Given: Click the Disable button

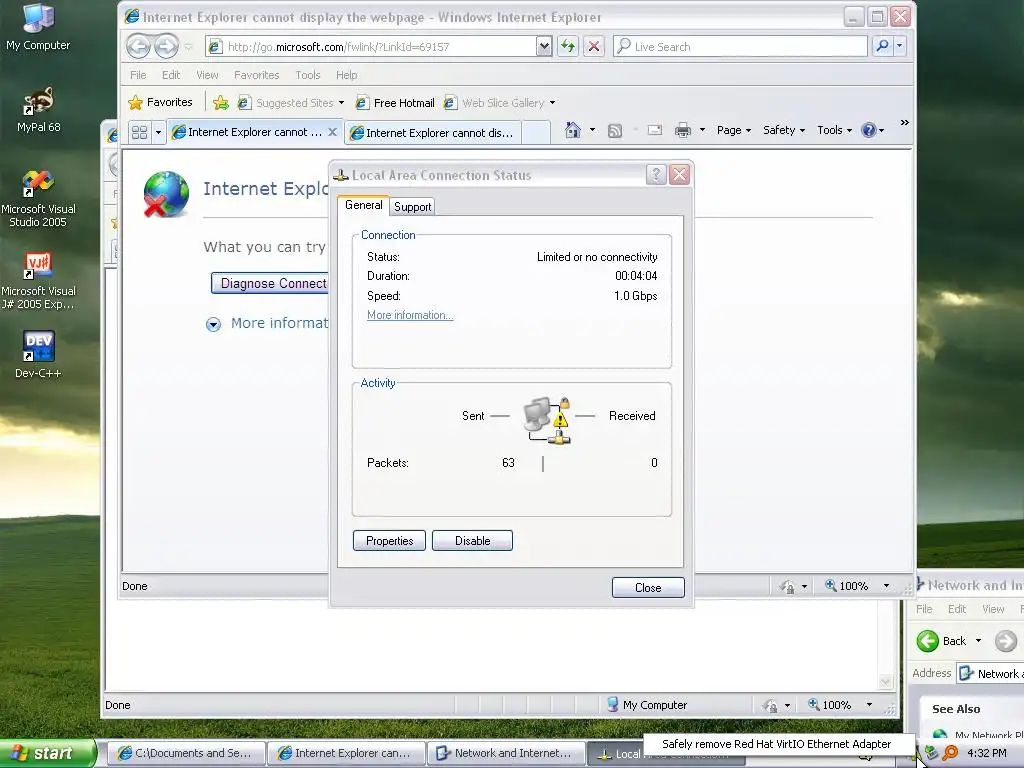Looking at the screenshot, I should (x=472, y=541).
